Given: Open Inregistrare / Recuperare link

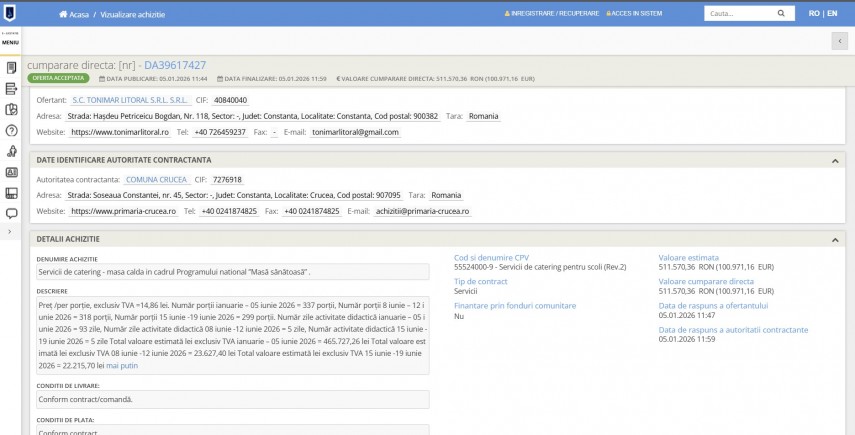Looking at the screenshot, I should coord(554,14).
